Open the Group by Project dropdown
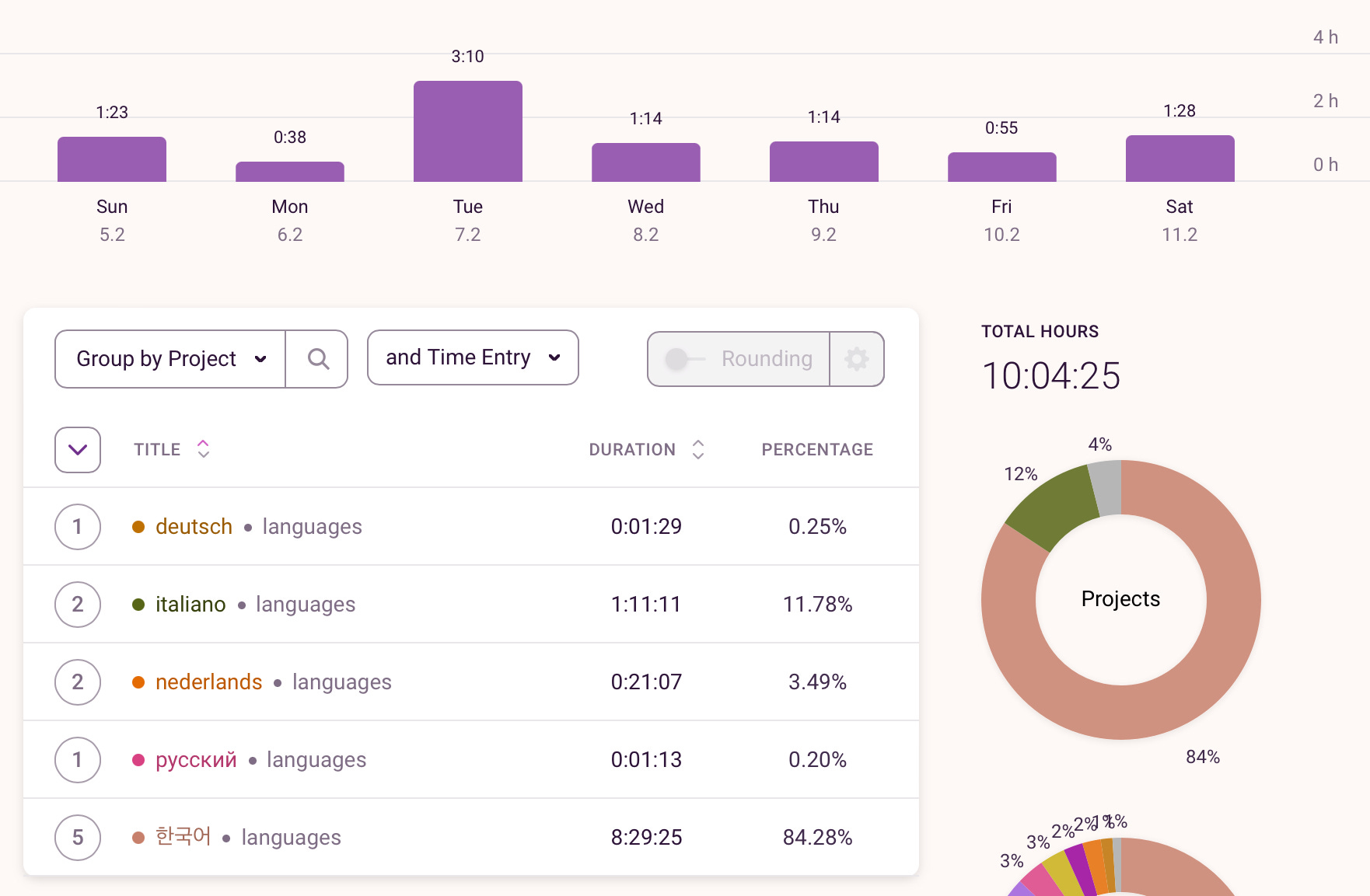 pos(170,359)
